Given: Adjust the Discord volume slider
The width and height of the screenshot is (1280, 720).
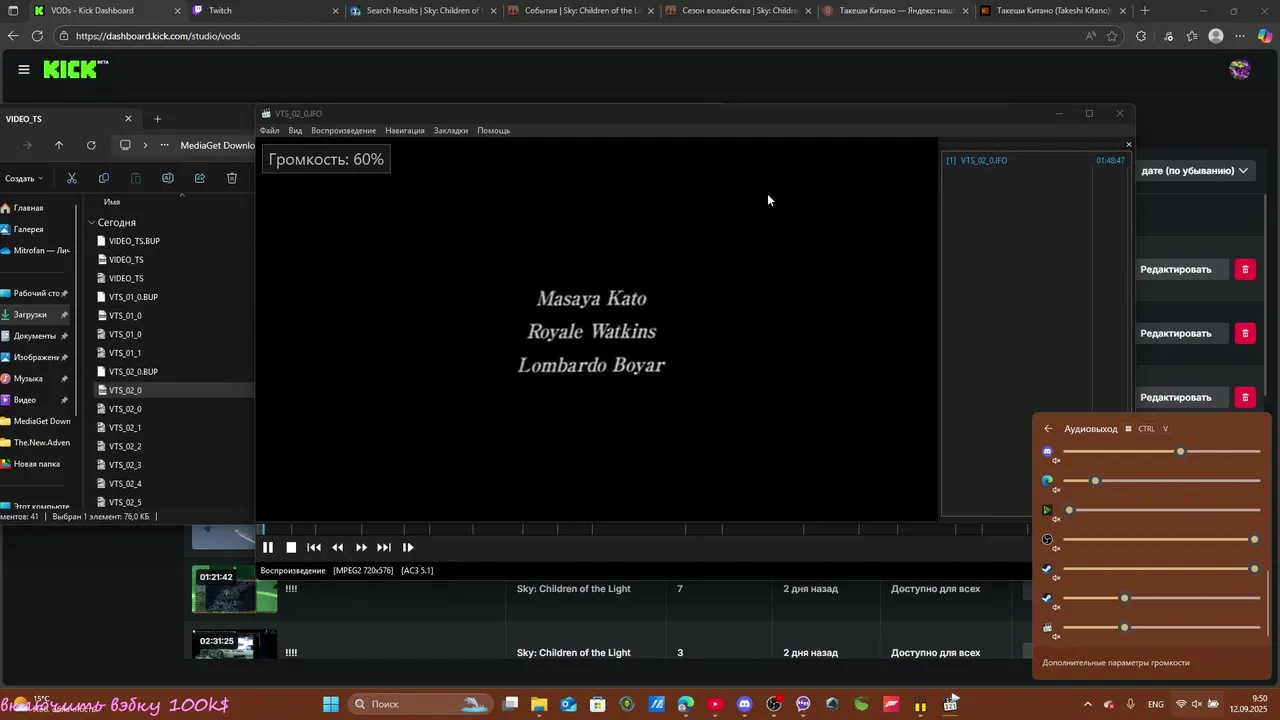Looking at the screenshot, I should (1162, 452).
